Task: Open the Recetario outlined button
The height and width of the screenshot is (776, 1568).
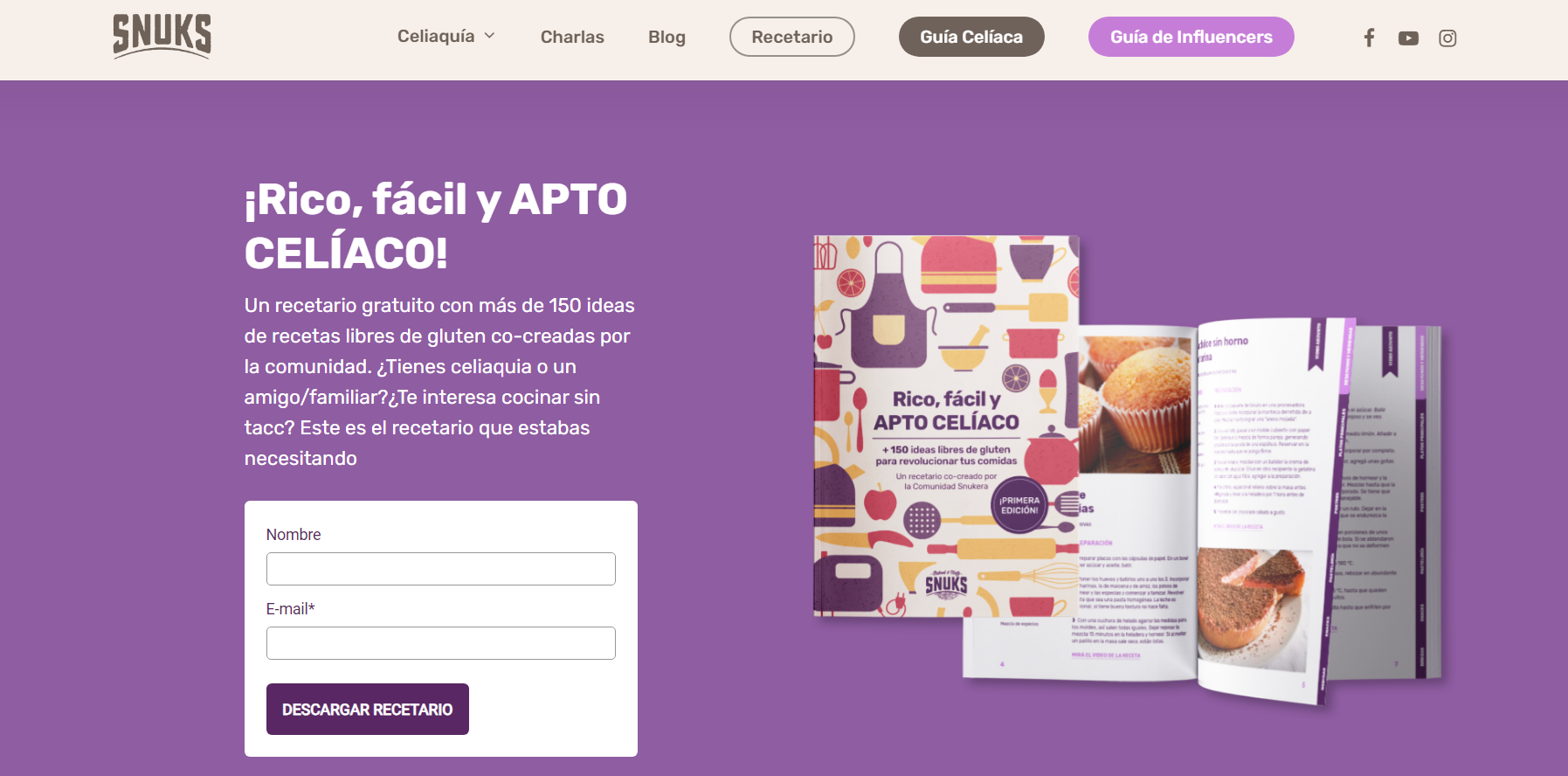Action: tap(792, 37)
